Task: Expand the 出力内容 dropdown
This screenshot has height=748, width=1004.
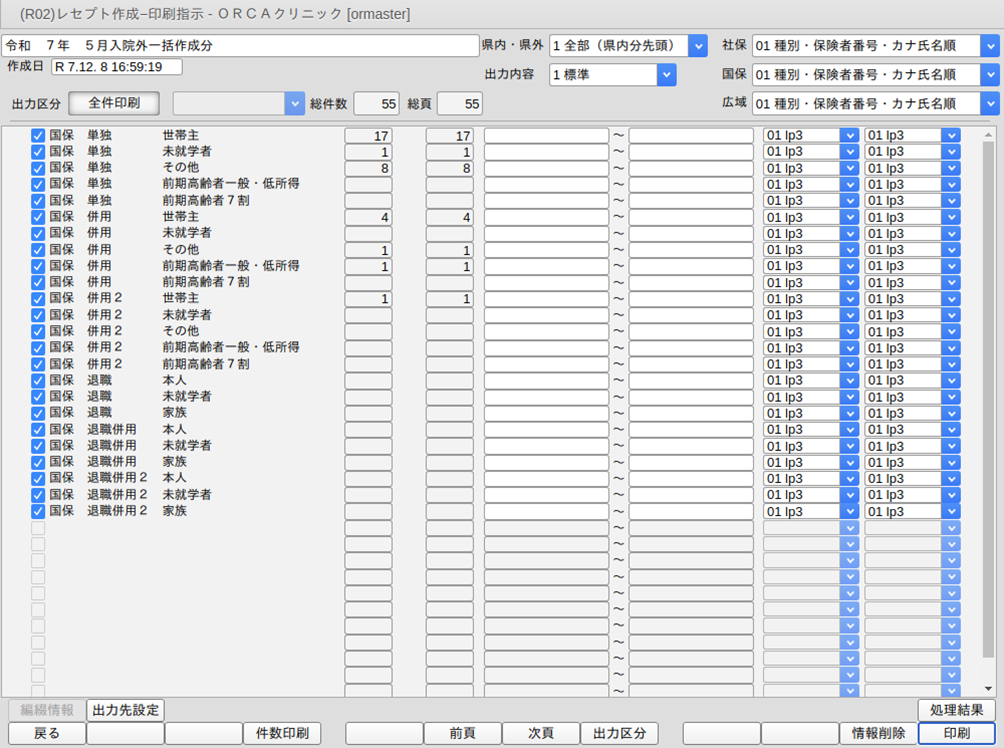Action: [666, 75]
